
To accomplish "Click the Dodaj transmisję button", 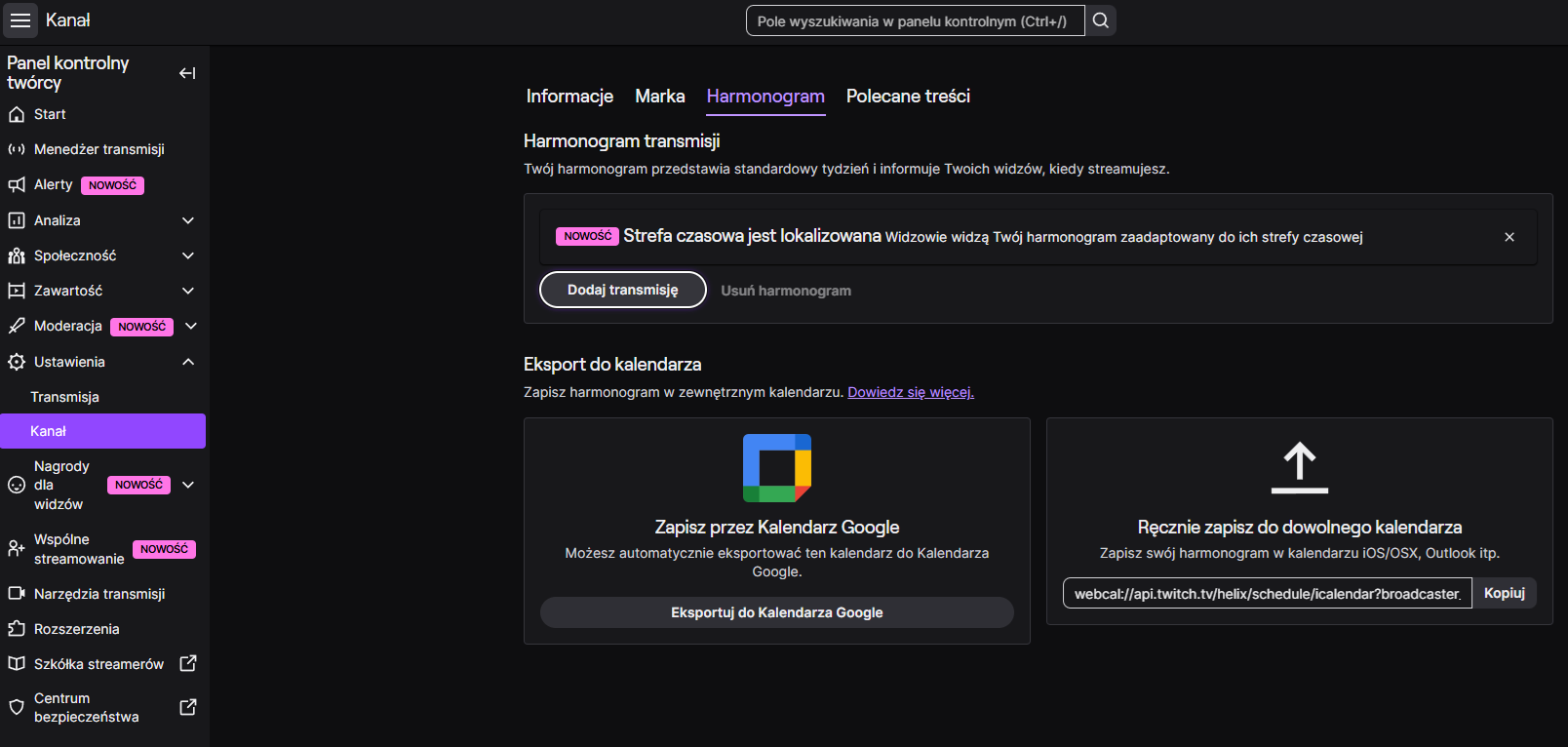I will (x=623, y=290).
